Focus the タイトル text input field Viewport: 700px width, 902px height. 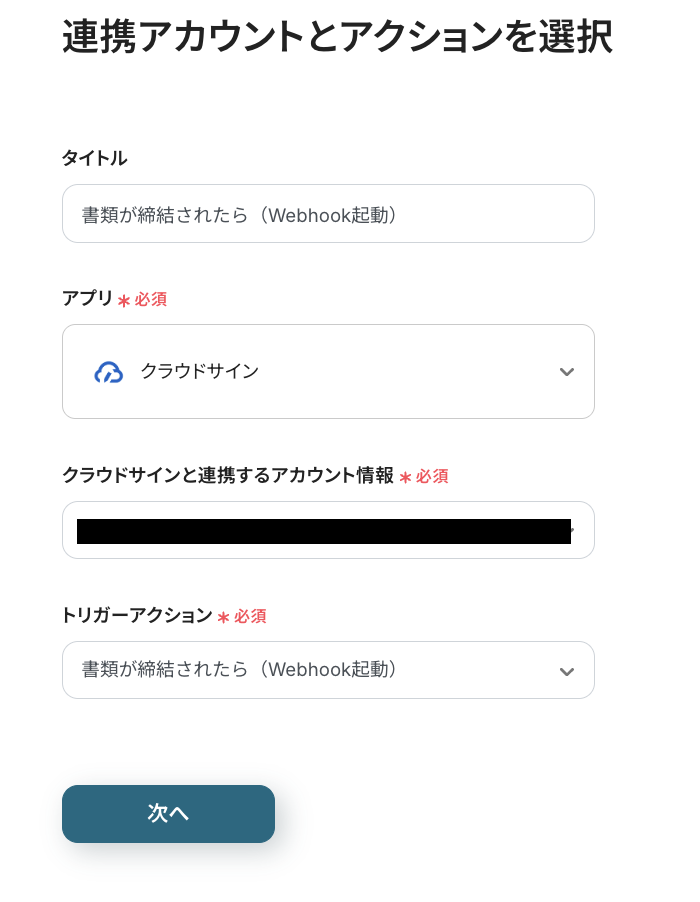328,214
